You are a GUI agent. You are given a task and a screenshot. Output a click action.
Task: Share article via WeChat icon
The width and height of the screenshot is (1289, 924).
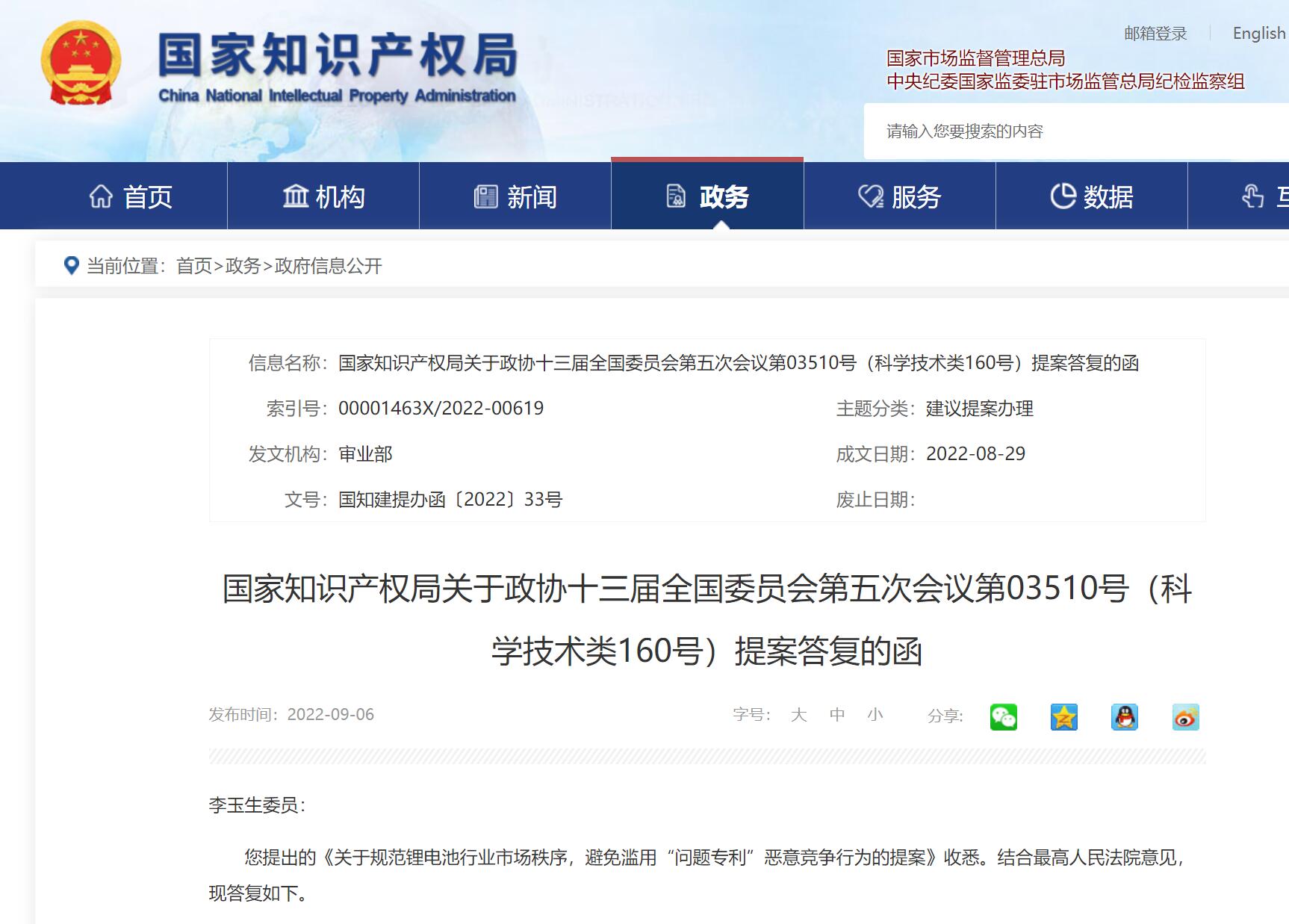(1003, 717)
